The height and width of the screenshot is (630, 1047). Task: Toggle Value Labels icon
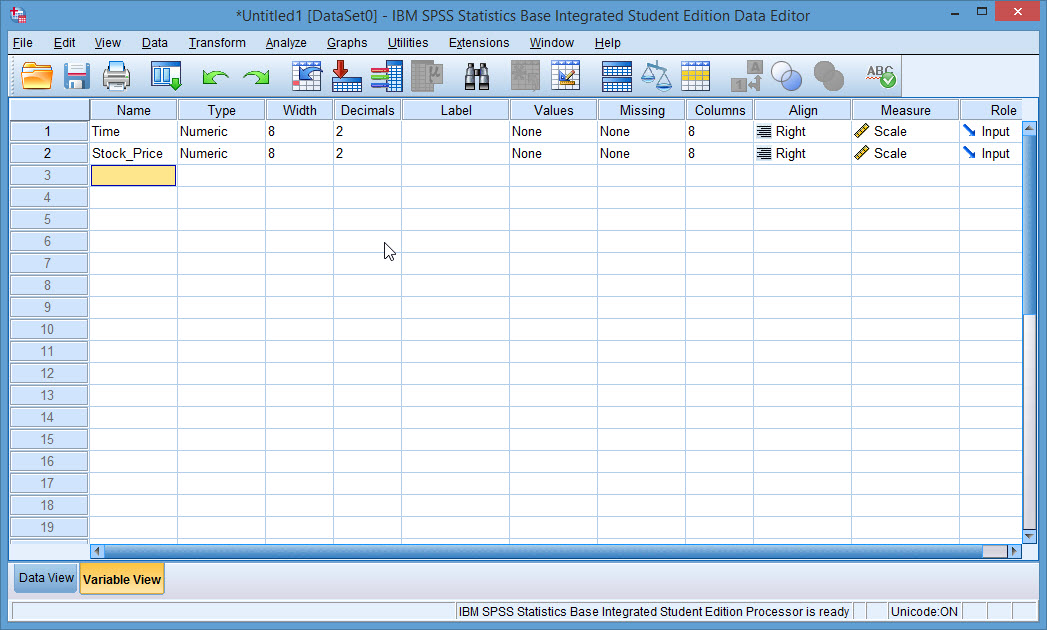[x=747, y=75]
